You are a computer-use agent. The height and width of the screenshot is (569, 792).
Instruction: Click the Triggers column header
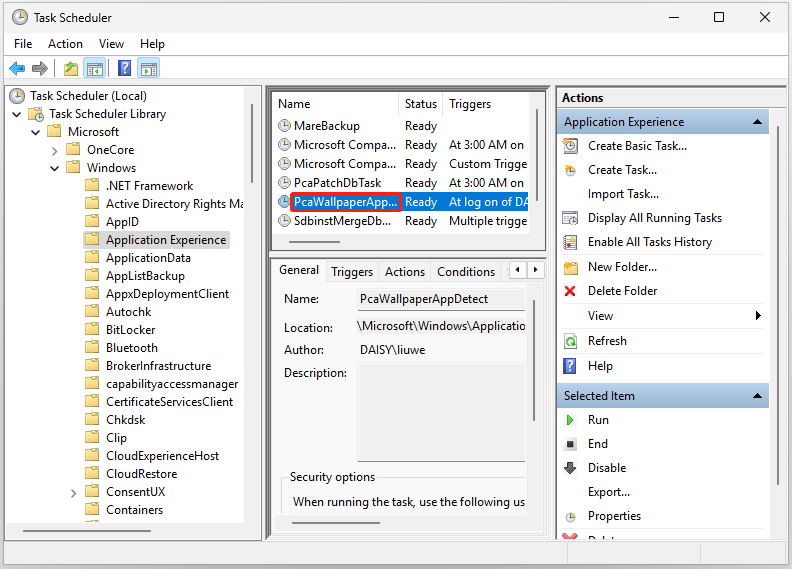click(486, 104)
